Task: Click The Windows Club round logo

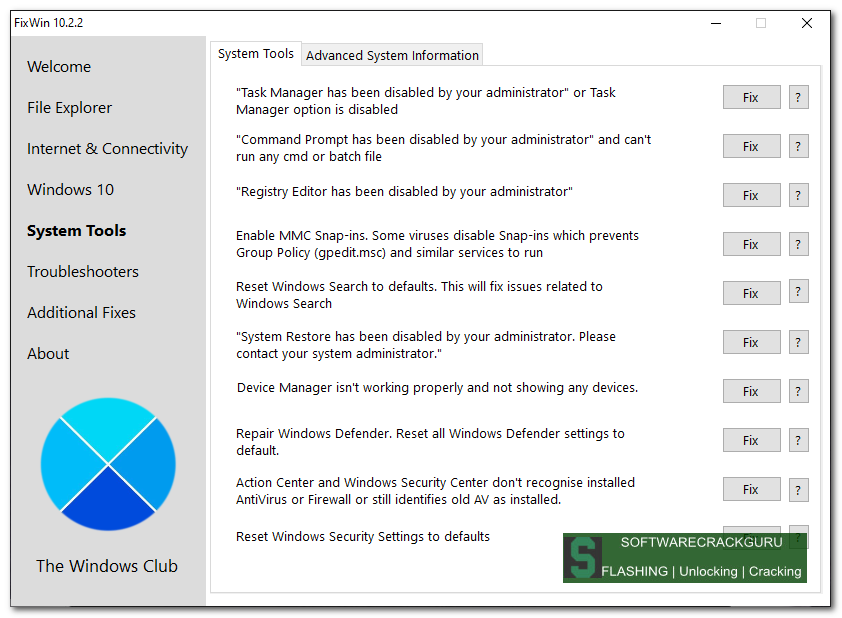Action: coord(108,464)
